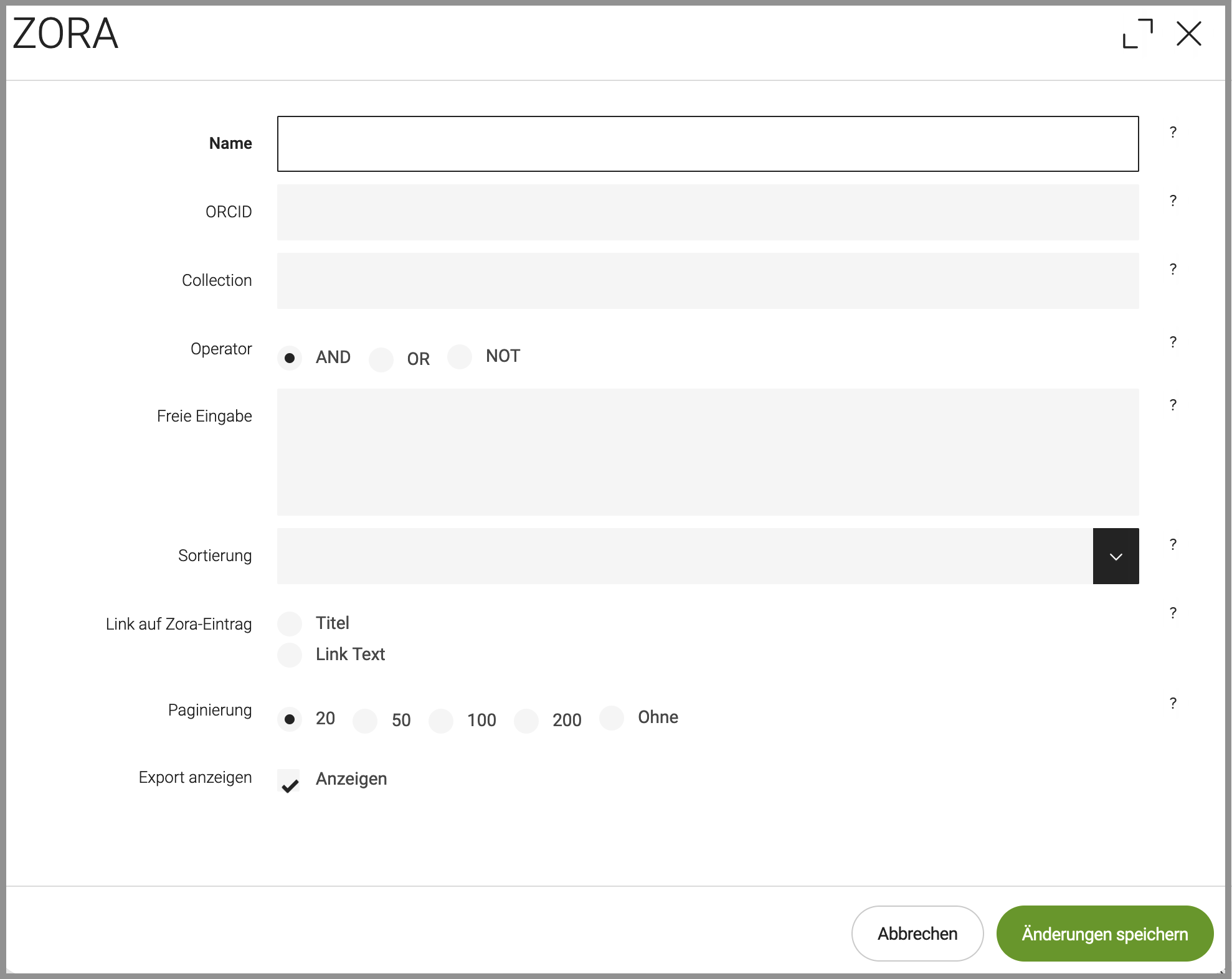
Task: Open the Sortierung help question mark
Action: coord(1173,544)
